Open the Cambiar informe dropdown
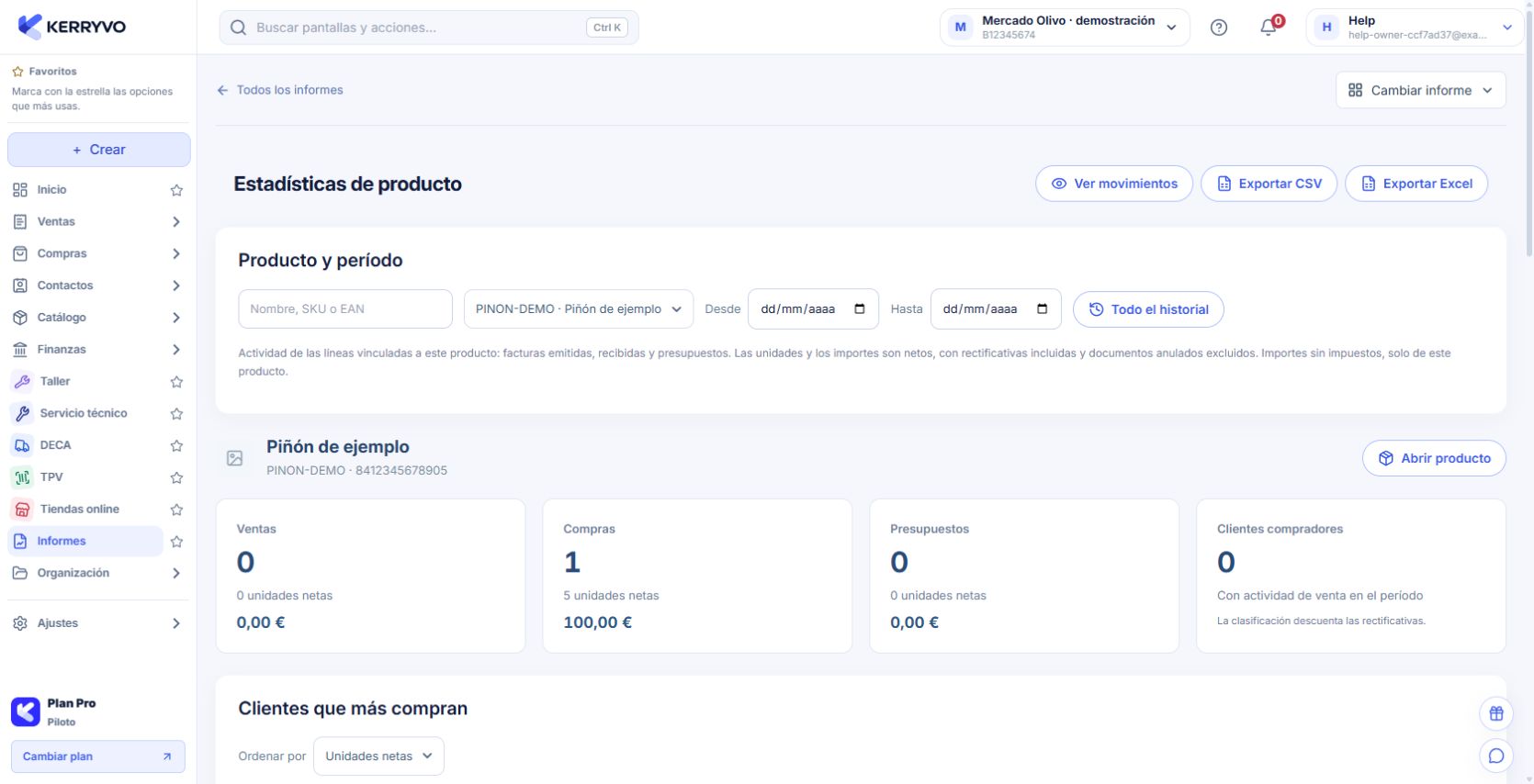The width and height of the screenshot is (1534, 784). tap(1420, 90)
